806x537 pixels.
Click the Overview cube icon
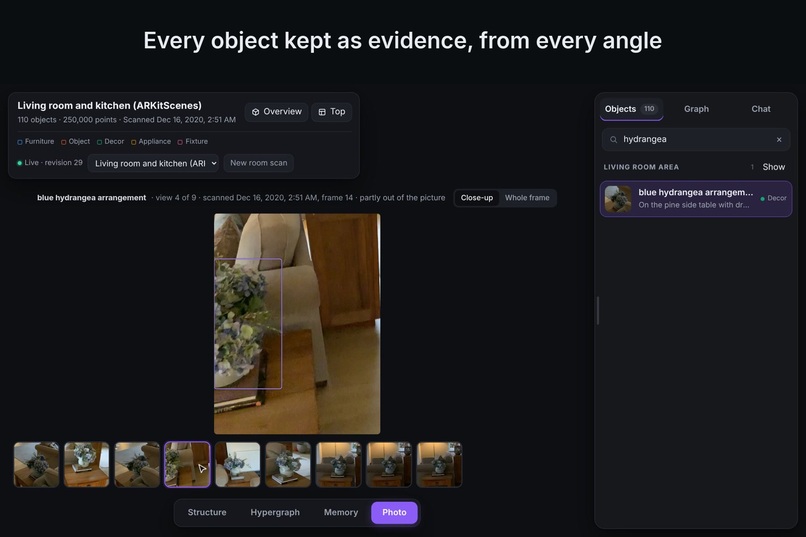click(x=255, y=112)
